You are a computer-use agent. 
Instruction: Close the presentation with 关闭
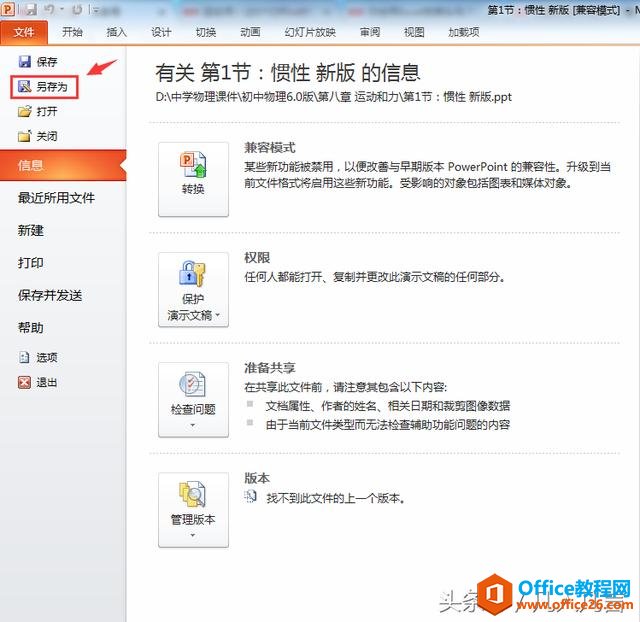pos(38,136)
